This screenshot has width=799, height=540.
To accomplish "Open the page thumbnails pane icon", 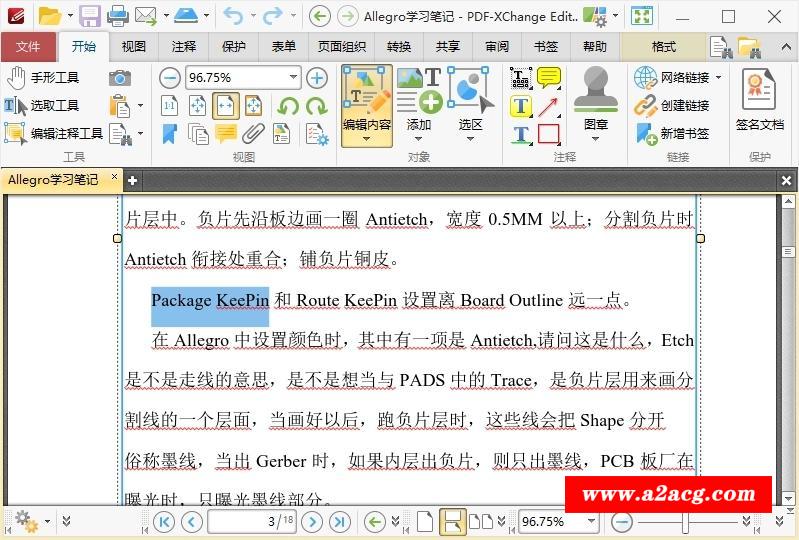I will [x=198, y=134].
